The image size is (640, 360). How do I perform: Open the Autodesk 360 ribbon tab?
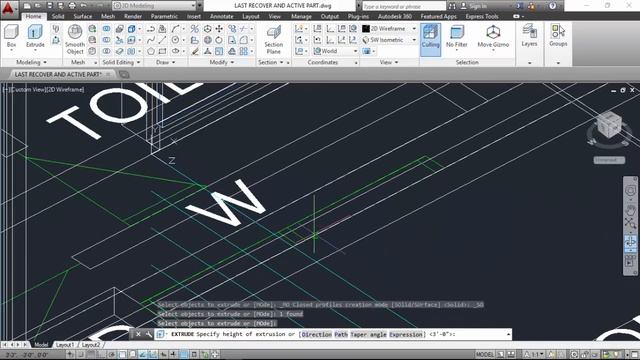pos(395,16)
